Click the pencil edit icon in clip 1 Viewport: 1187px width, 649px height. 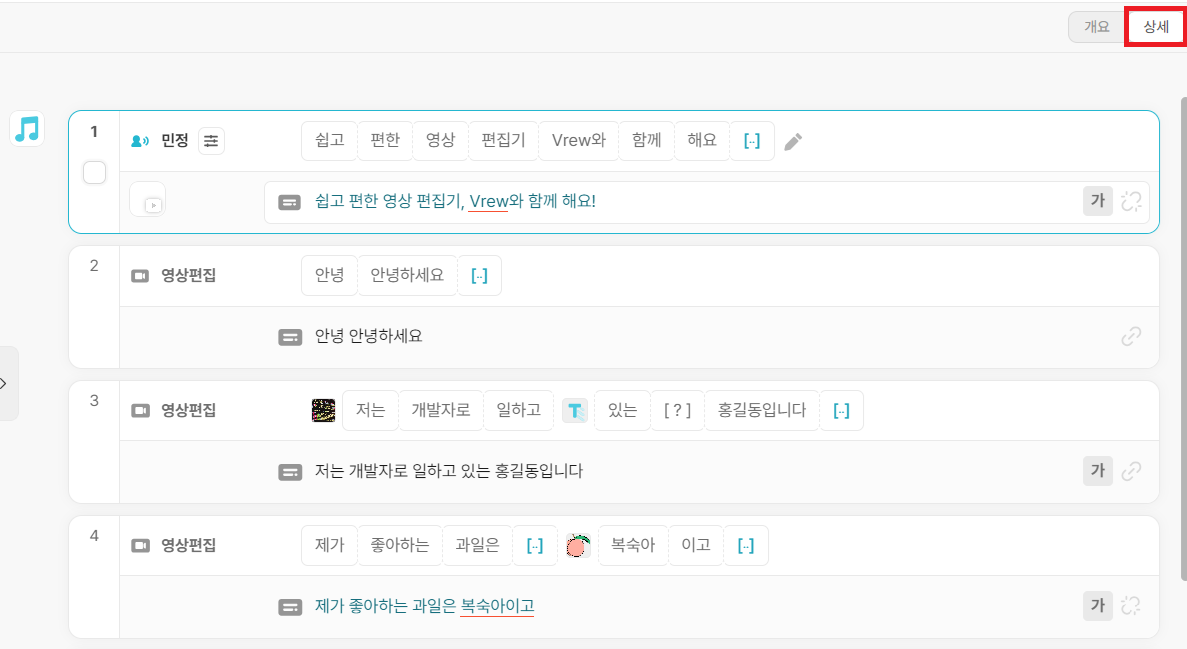click(793, 142)
